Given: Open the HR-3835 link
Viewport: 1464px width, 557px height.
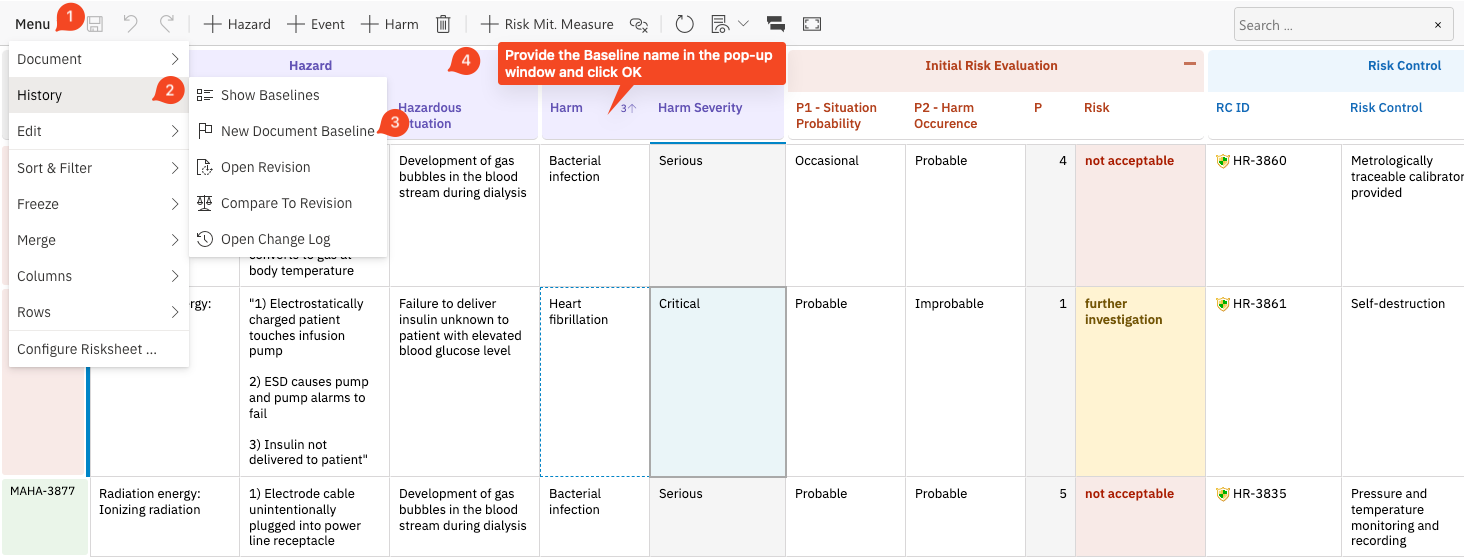Looking at the screenshot, I should point(1259,494).
